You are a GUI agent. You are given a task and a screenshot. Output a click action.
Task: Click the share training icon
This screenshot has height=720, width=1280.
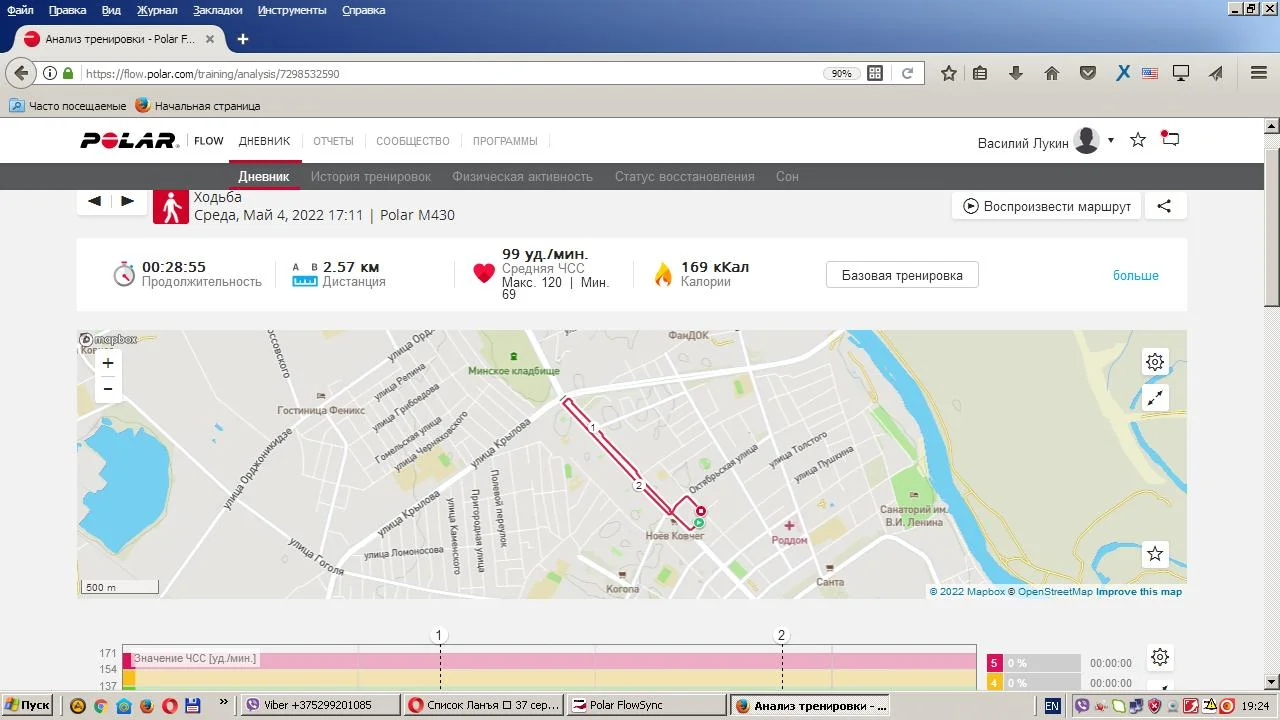pos(1164,206)
